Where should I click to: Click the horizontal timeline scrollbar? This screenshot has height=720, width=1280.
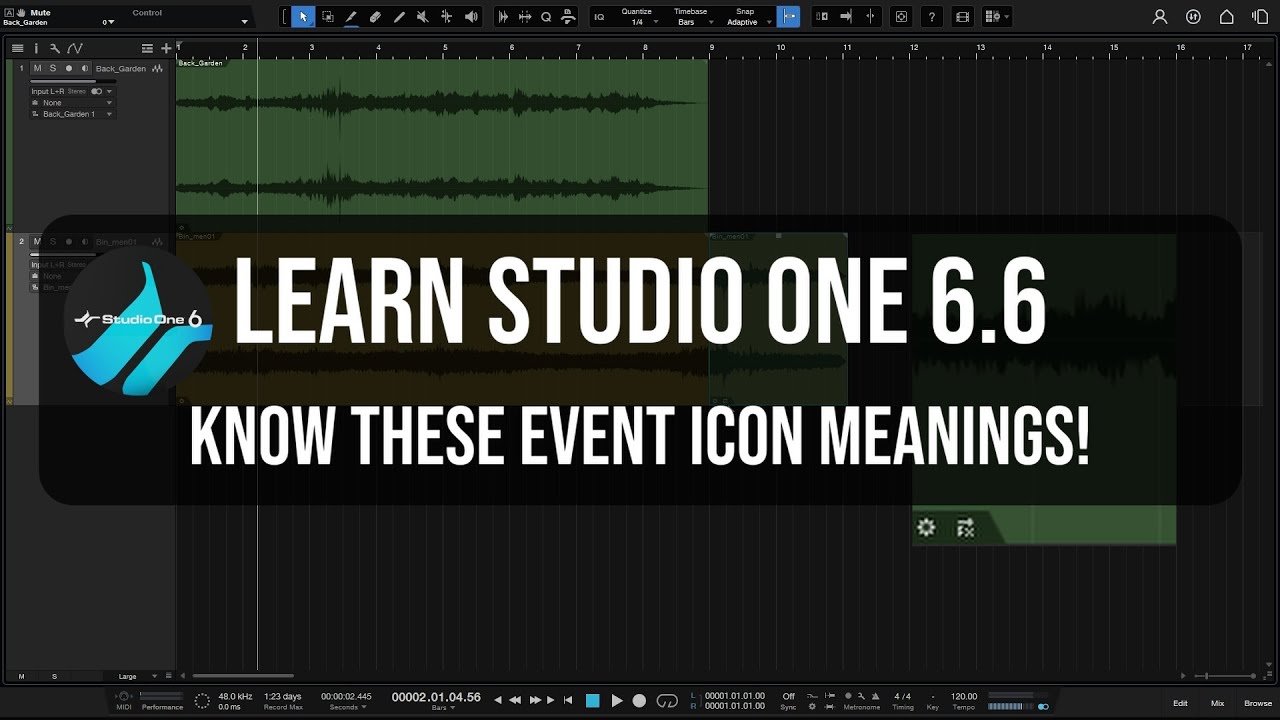[243, 676]
